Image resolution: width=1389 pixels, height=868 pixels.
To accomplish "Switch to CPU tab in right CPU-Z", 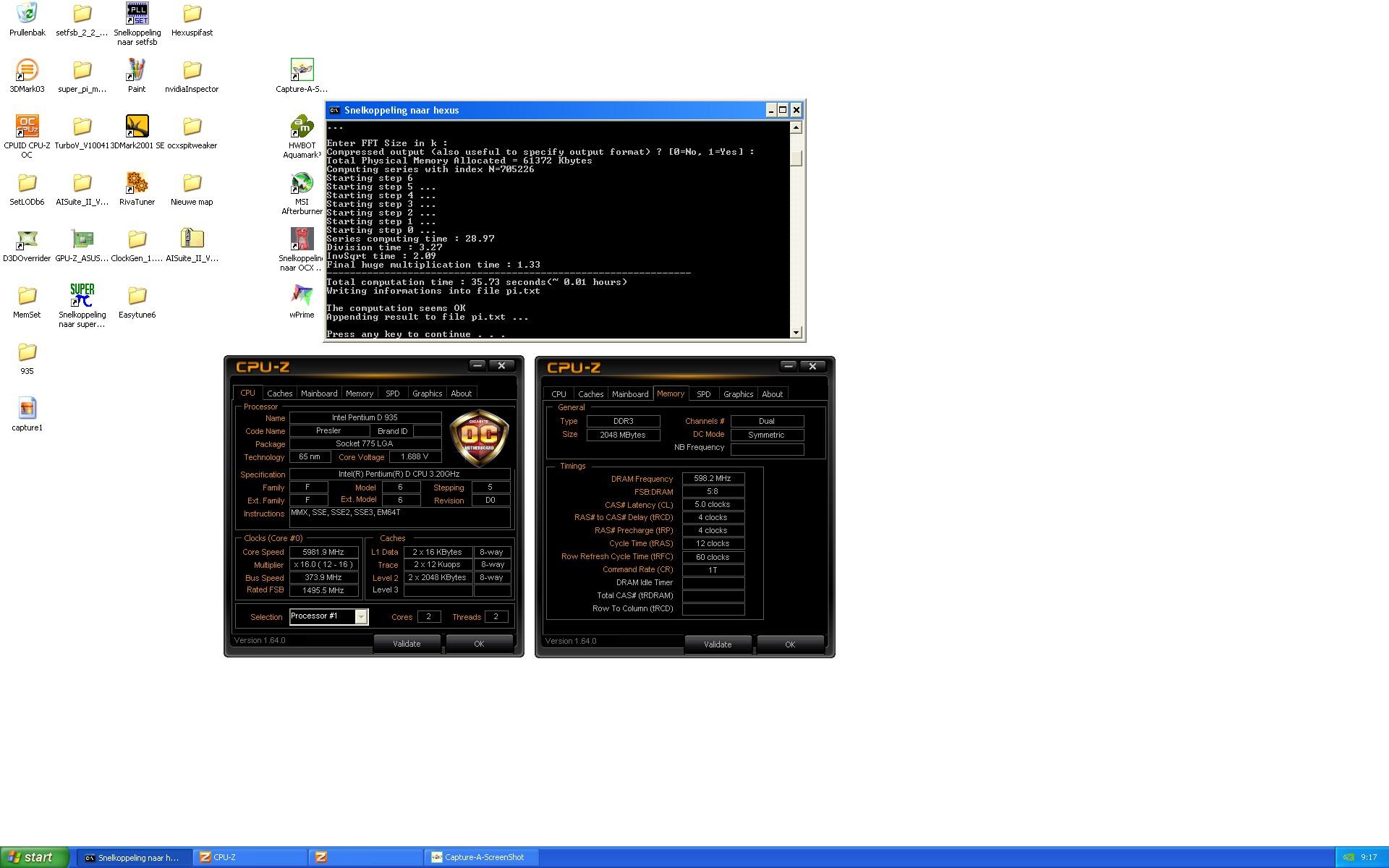I will pos(558,394).
